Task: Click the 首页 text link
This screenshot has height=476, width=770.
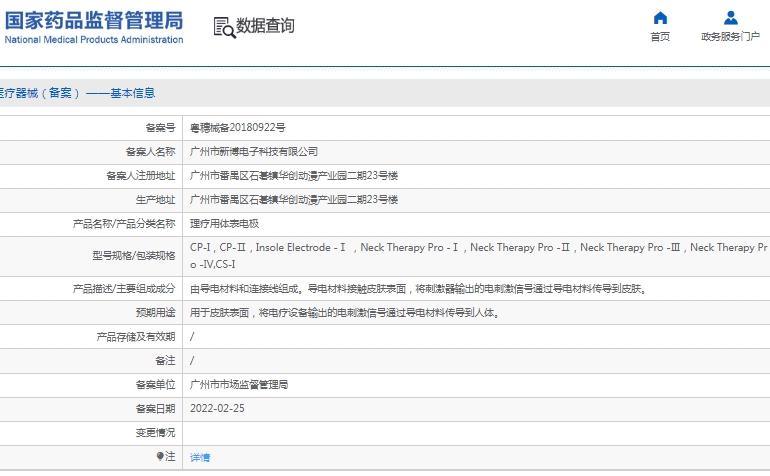Action: (660, 36)
